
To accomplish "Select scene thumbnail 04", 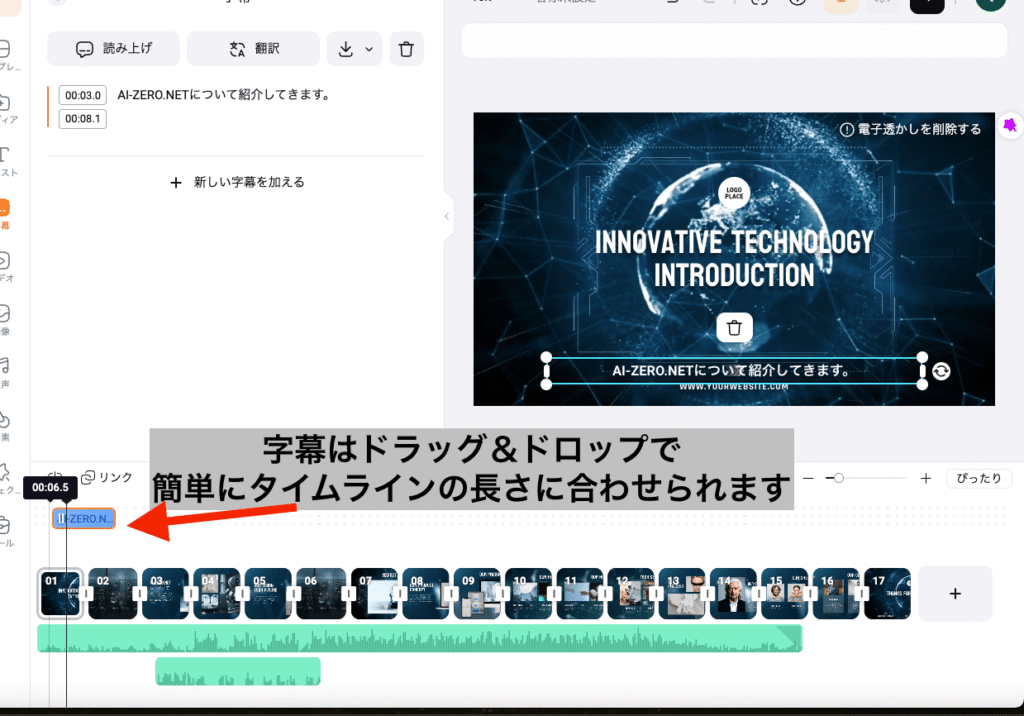I will tap(216, 593).
